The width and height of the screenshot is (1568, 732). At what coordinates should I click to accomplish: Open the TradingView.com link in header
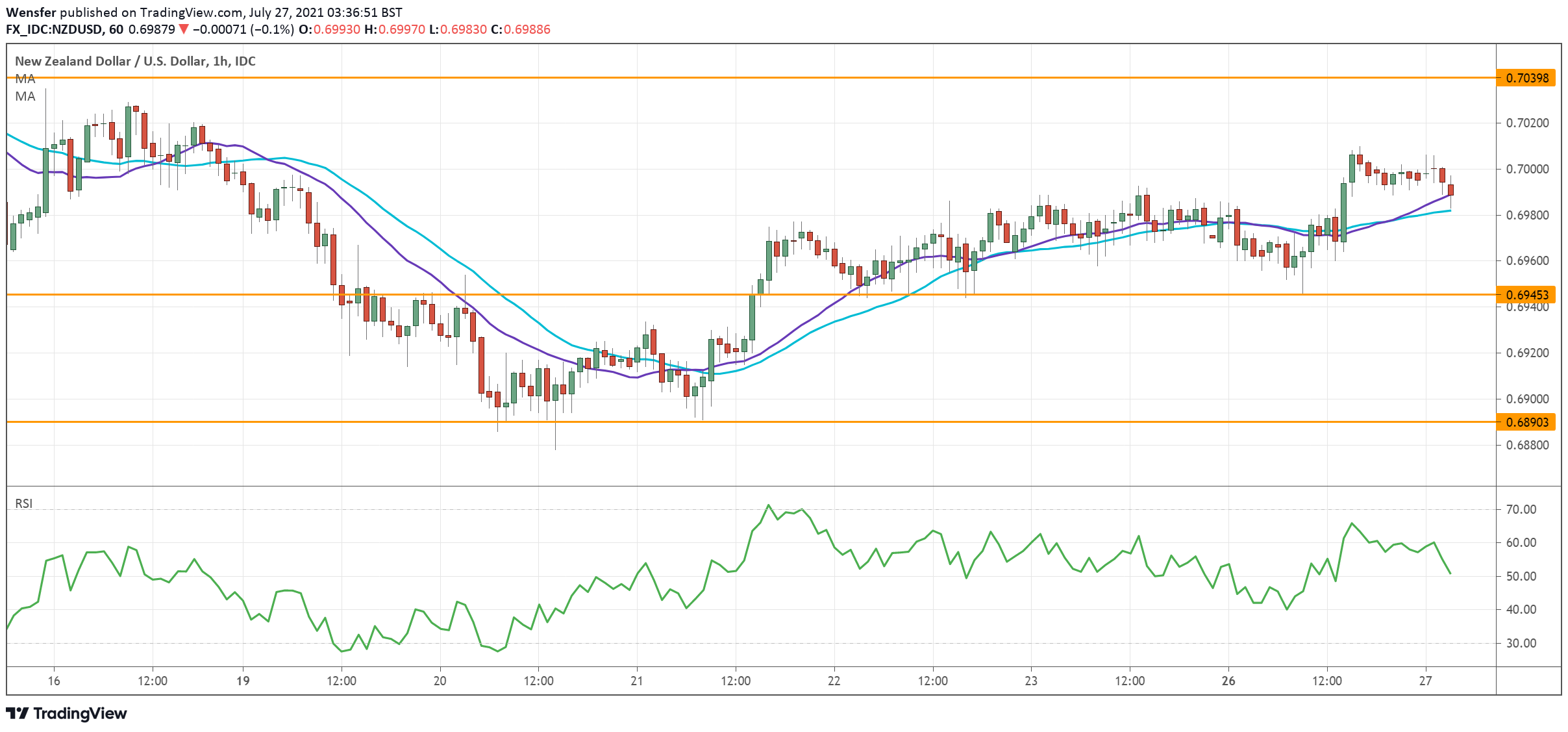(190, 12)
